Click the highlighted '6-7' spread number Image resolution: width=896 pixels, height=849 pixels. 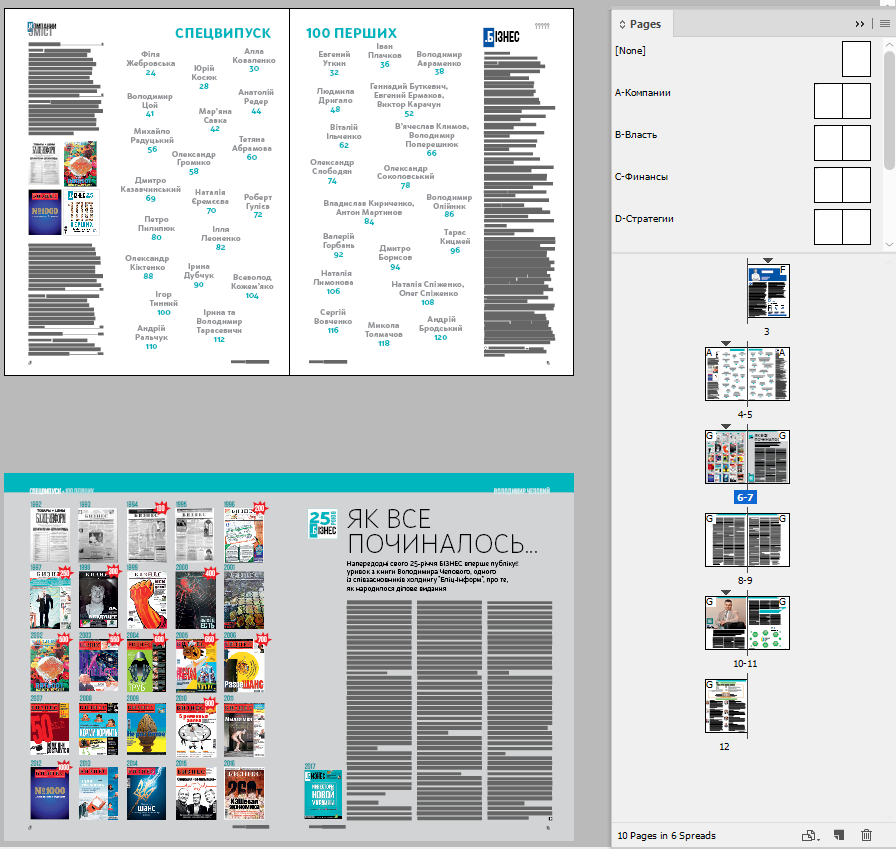click(745, 497)
